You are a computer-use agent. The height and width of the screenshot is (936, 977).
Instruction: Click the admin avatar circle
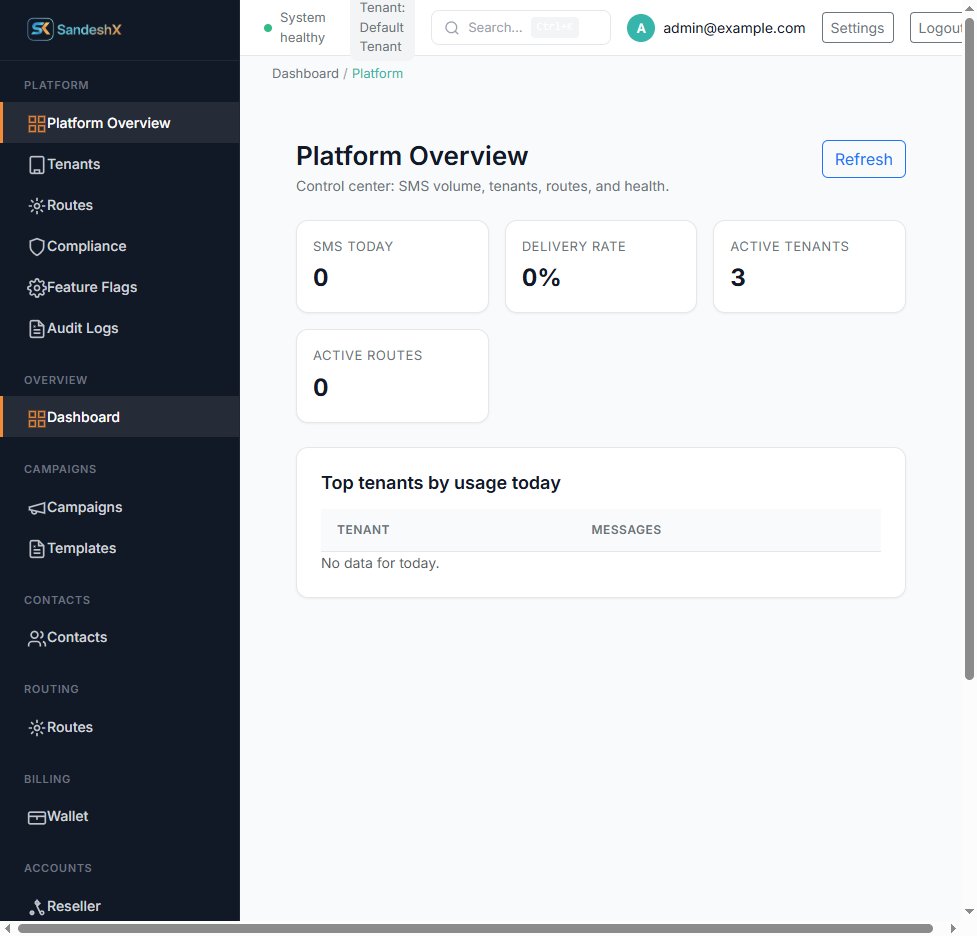tap(641, 28)
